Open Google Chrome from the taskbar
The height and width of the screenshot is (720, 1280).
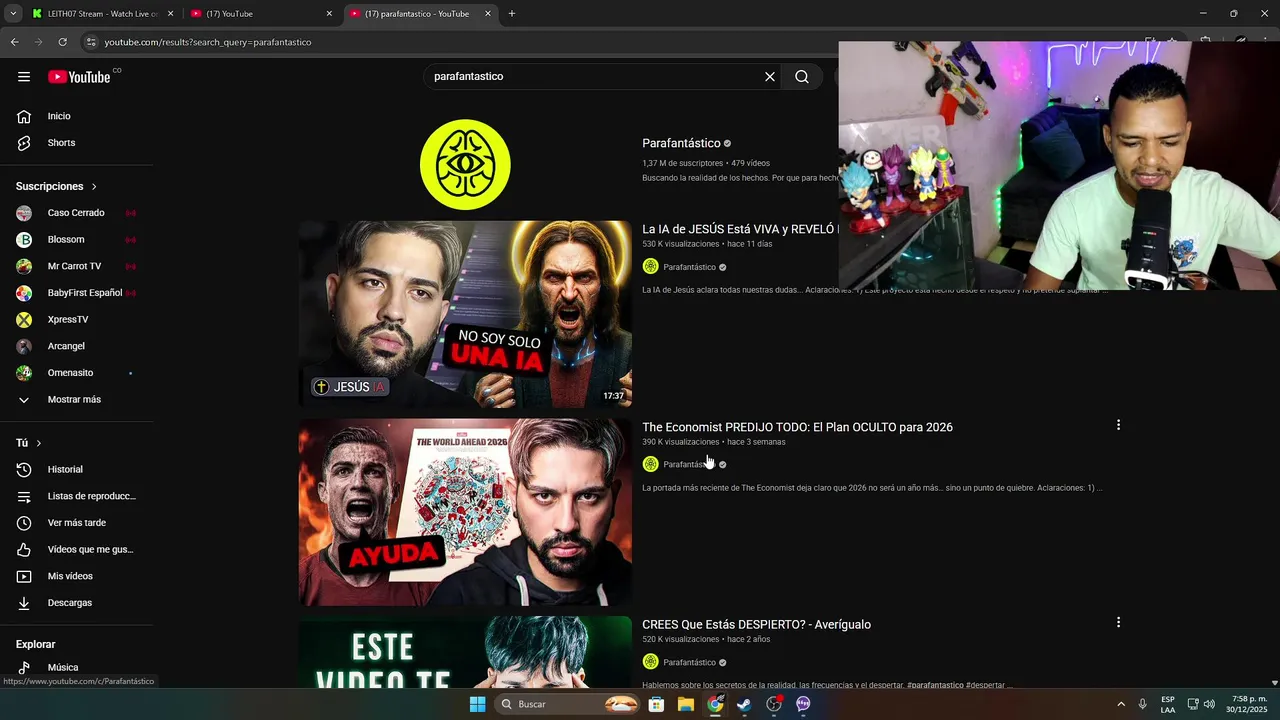click(x=715, y=704)
